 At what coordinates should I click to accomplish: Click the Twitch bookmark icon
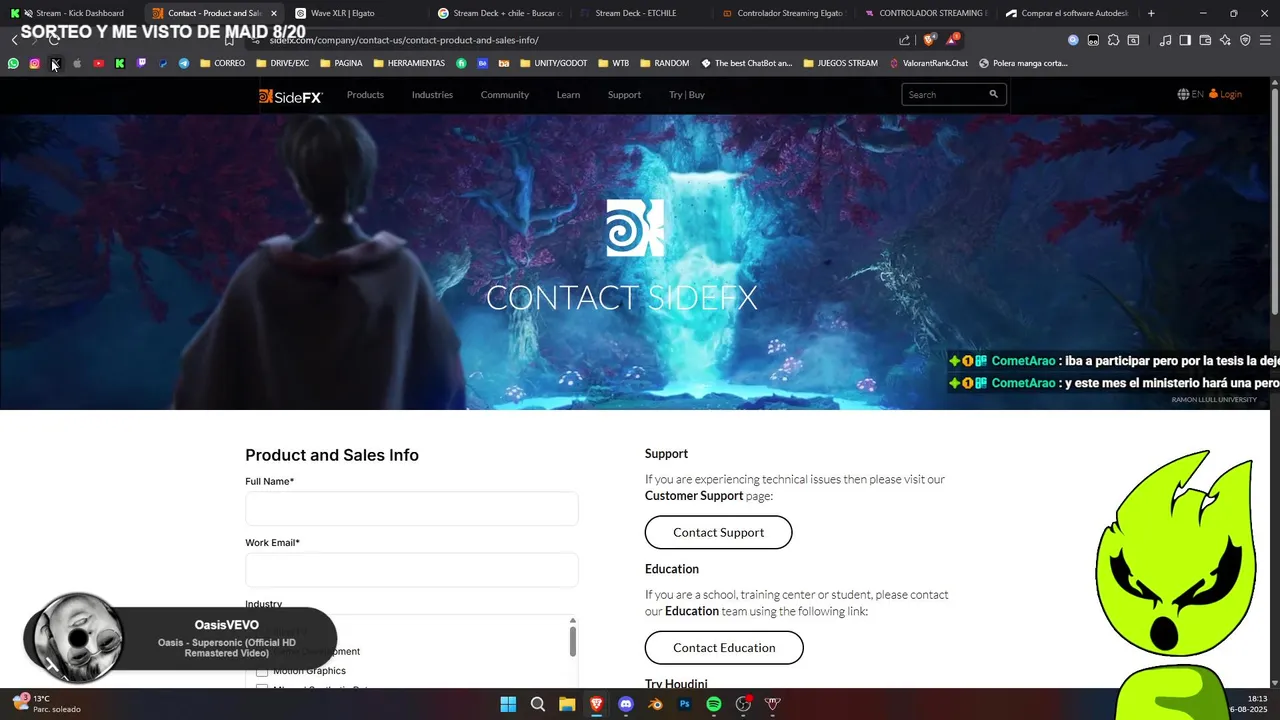[141, 63]
